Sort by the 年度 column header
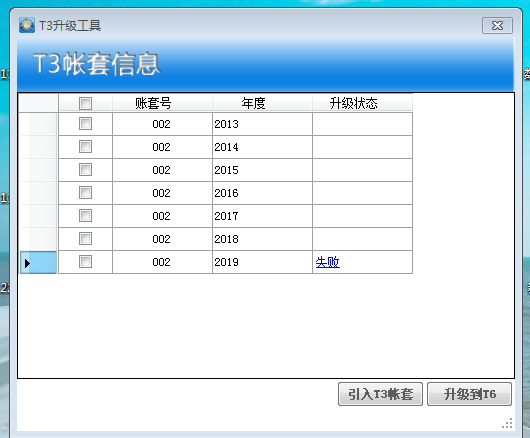The width and height of the screenshot is (530, 438). point(262,103)
